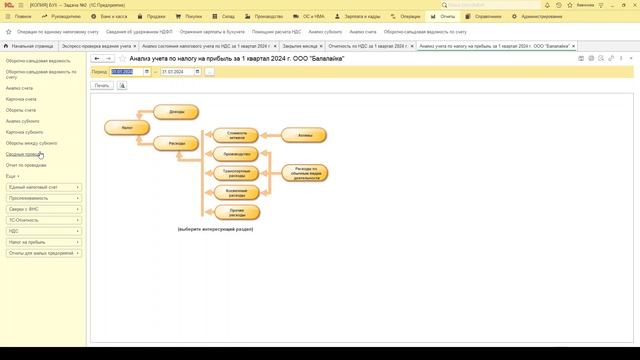Click the back arrow navigation button
The width and height of the screenshot is (640, 360).
pyautogui.click(x=97, y=59)
